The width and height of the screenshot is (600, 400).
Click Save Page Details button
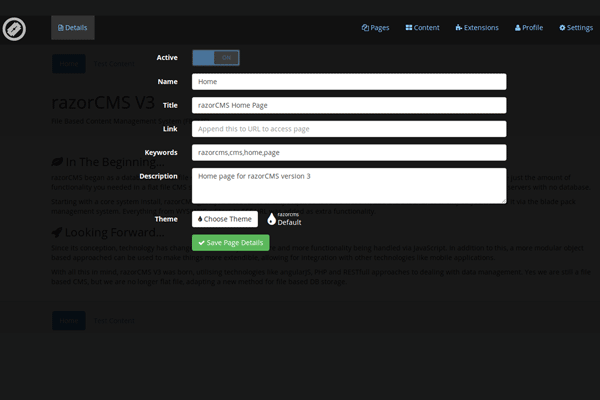coord(231,243)
